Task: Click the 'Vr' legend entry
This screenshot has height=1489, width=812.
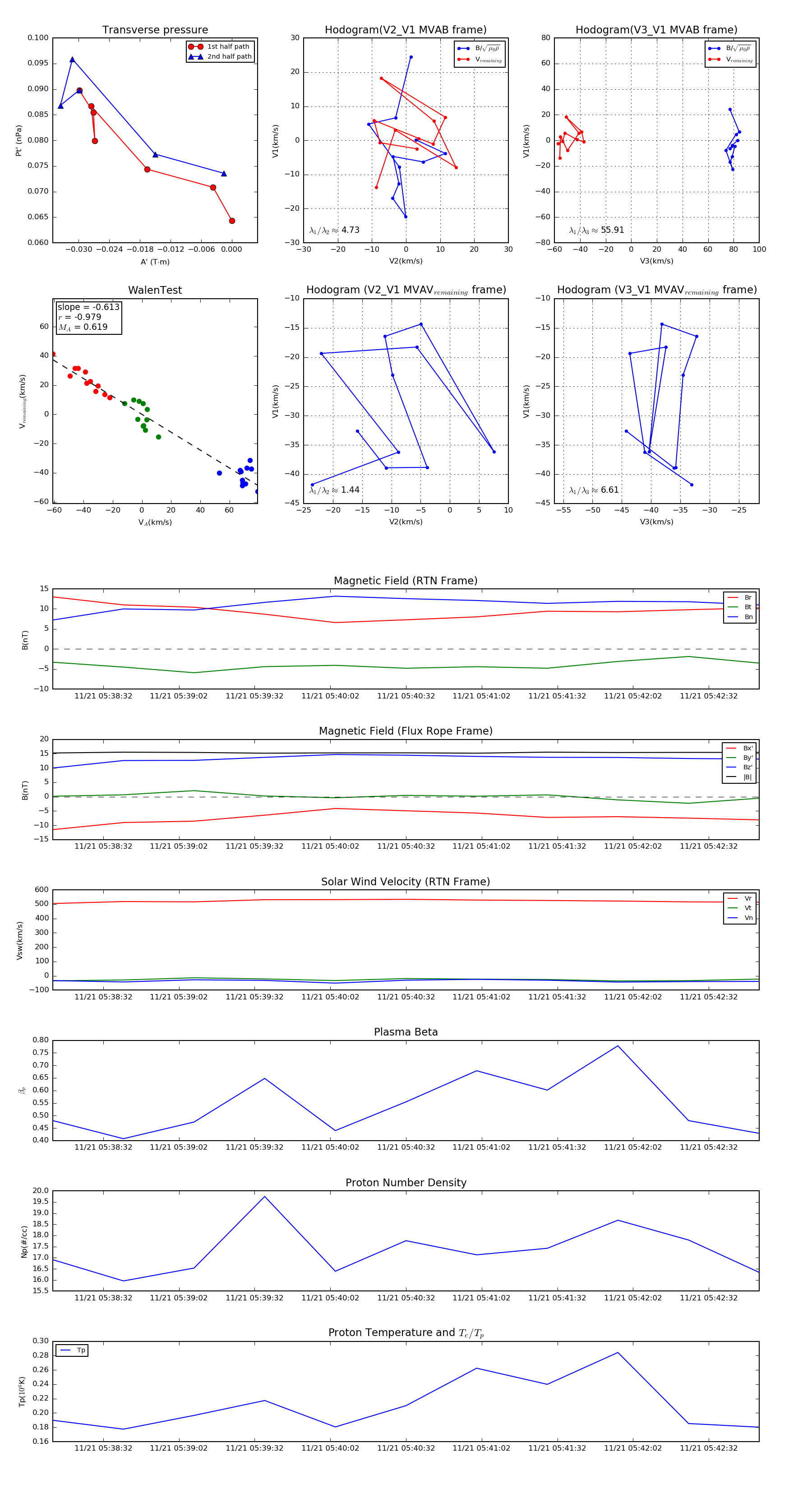Action: click(740, 899)
